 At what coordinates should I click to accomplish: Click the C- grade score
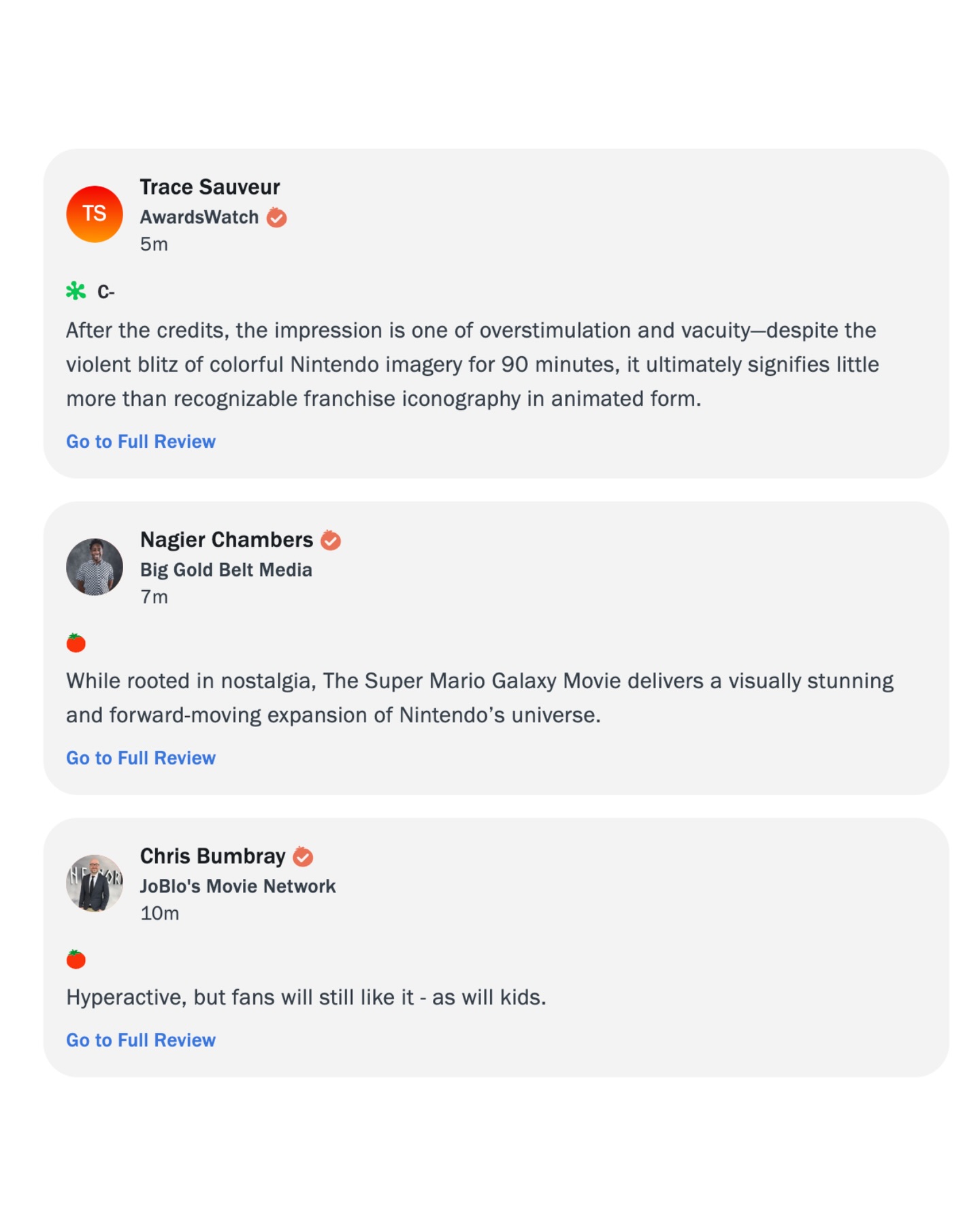106,292
